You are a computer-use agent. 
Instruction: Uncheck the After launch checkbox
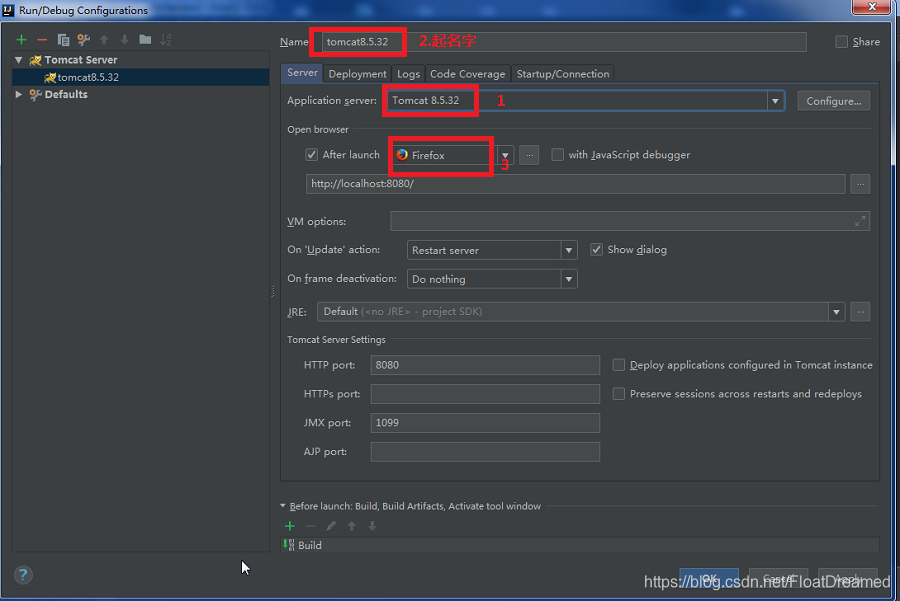point(312,154)
